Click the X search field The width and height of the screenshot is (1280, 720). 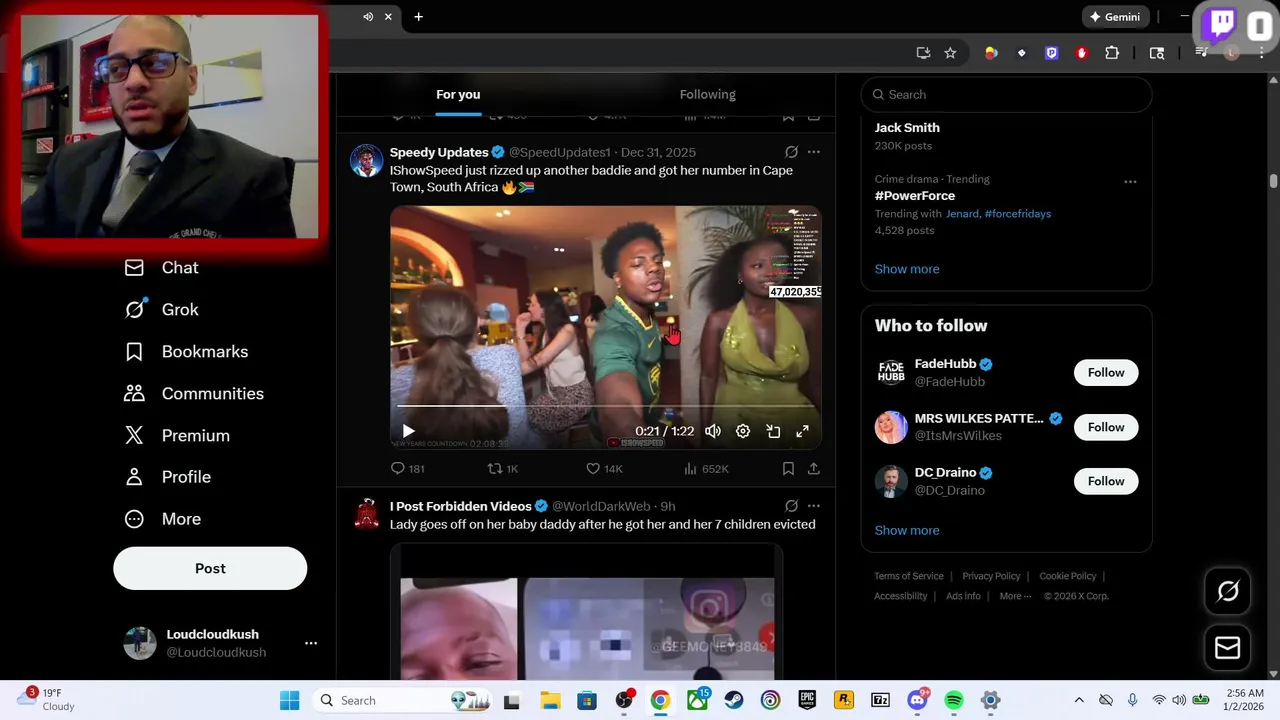coord(1006,94)
